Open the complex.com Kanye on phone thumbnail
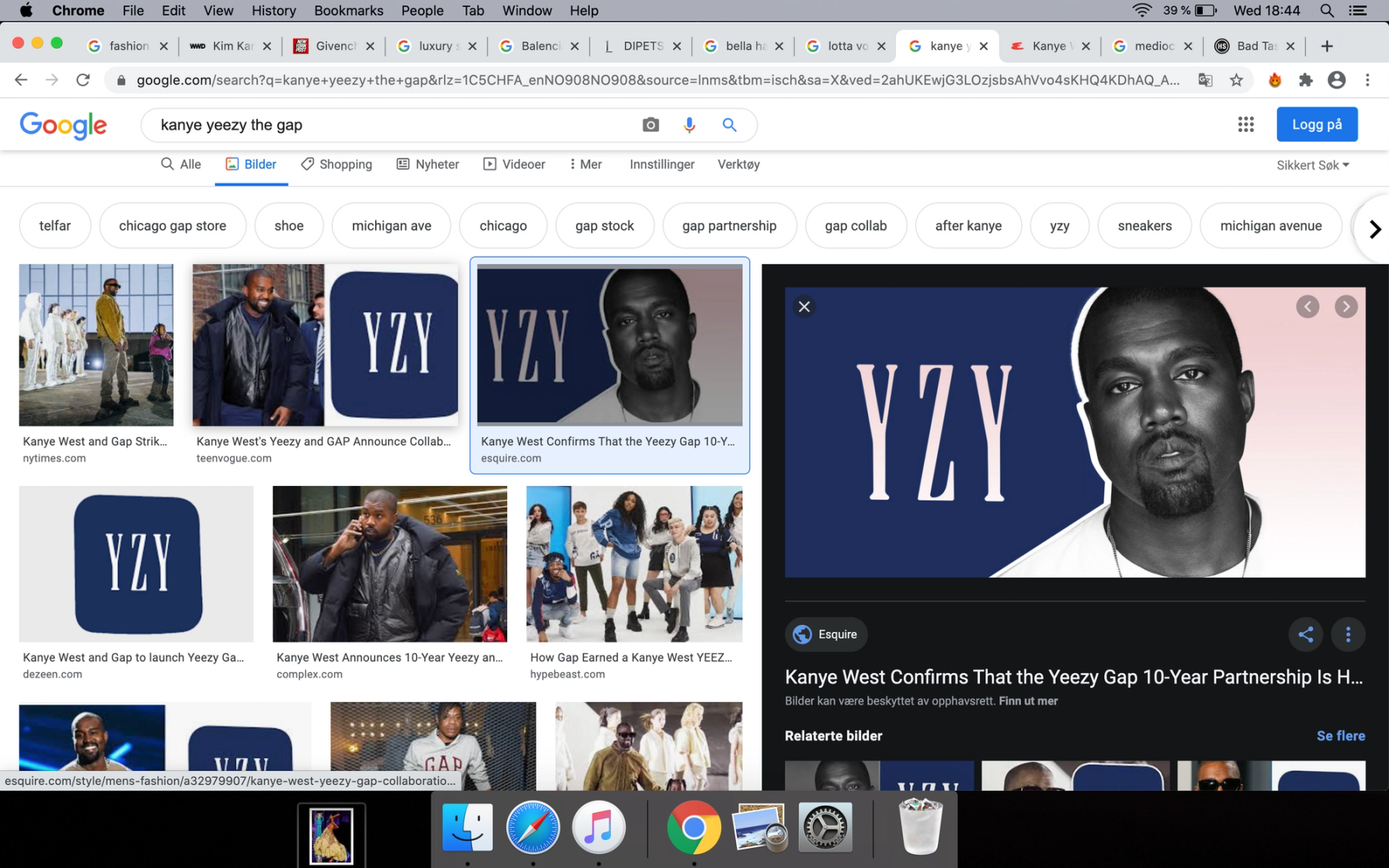The height and width of the screenshot is (868, 1389). tap(390, 564)
